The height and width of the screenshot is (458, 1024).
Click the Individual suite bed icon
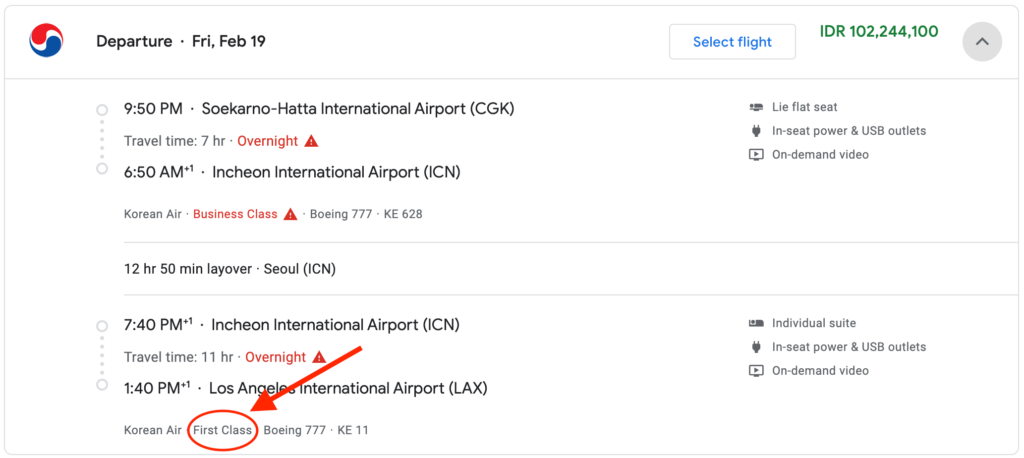click(x=756, y=323)
